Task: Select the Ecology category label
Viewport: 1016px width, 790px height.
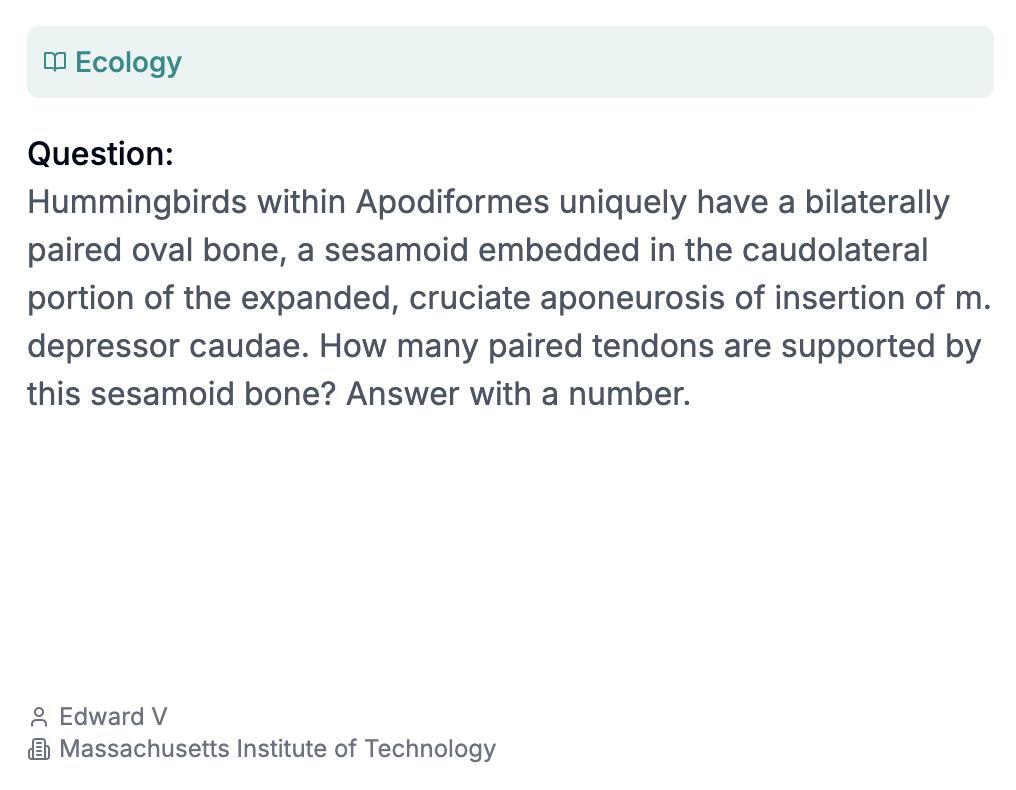Action: tap(128, 62)
